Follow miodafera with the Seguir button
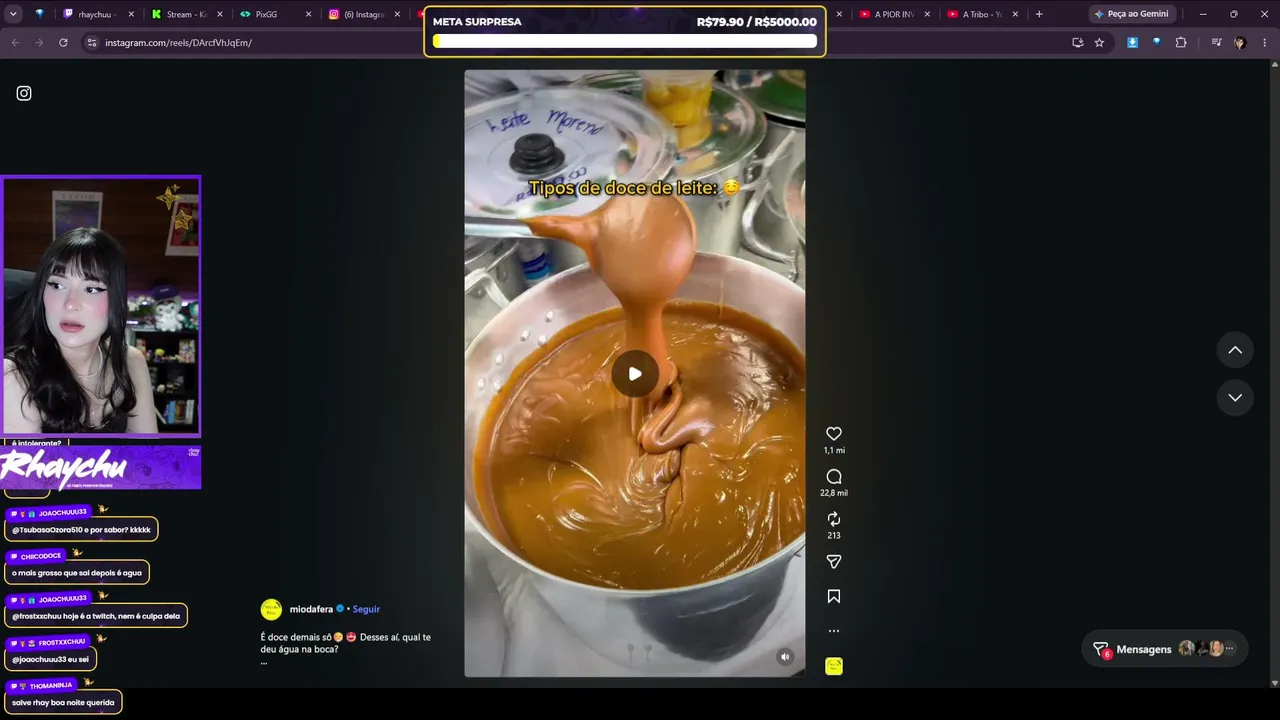The width and height of the screenshot is (1280, 720). click(366, 609)
